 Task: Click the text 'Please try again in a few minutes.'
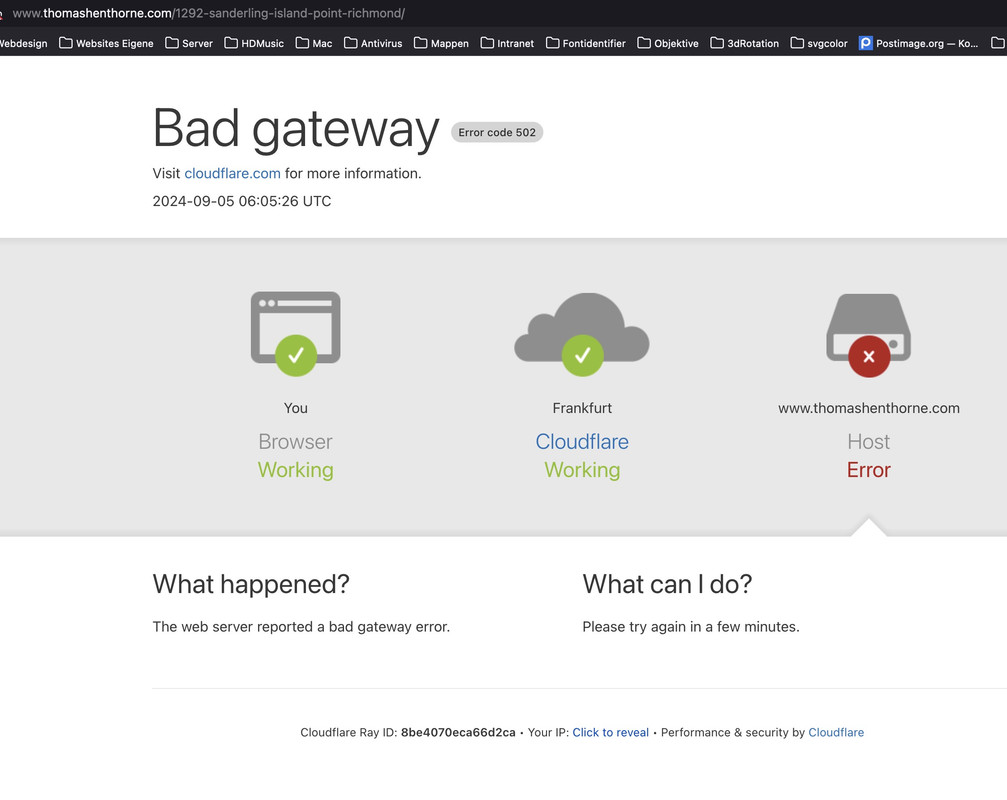point(691,627)
